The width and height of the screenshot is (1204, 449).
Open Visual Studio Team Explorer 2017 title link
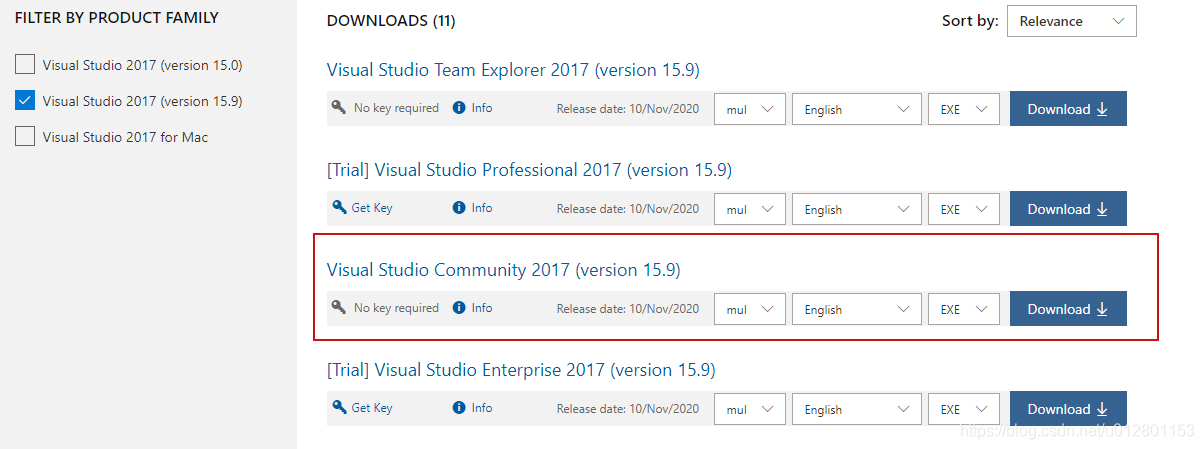pyautogui.click(x=513, y=70)
